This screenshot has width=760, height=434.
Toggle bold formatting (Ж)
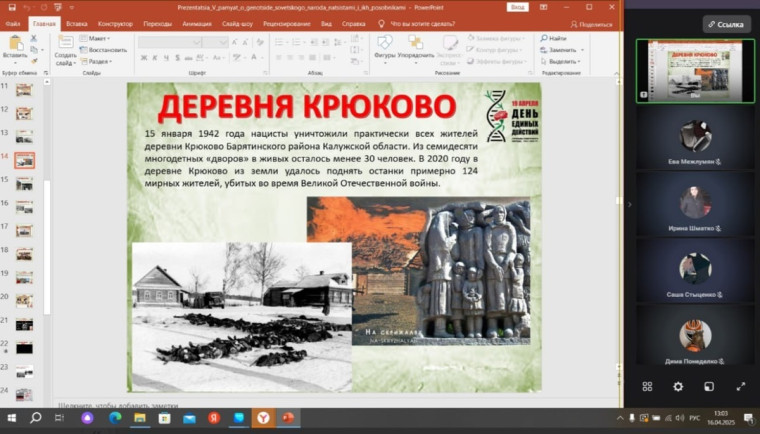144,58
